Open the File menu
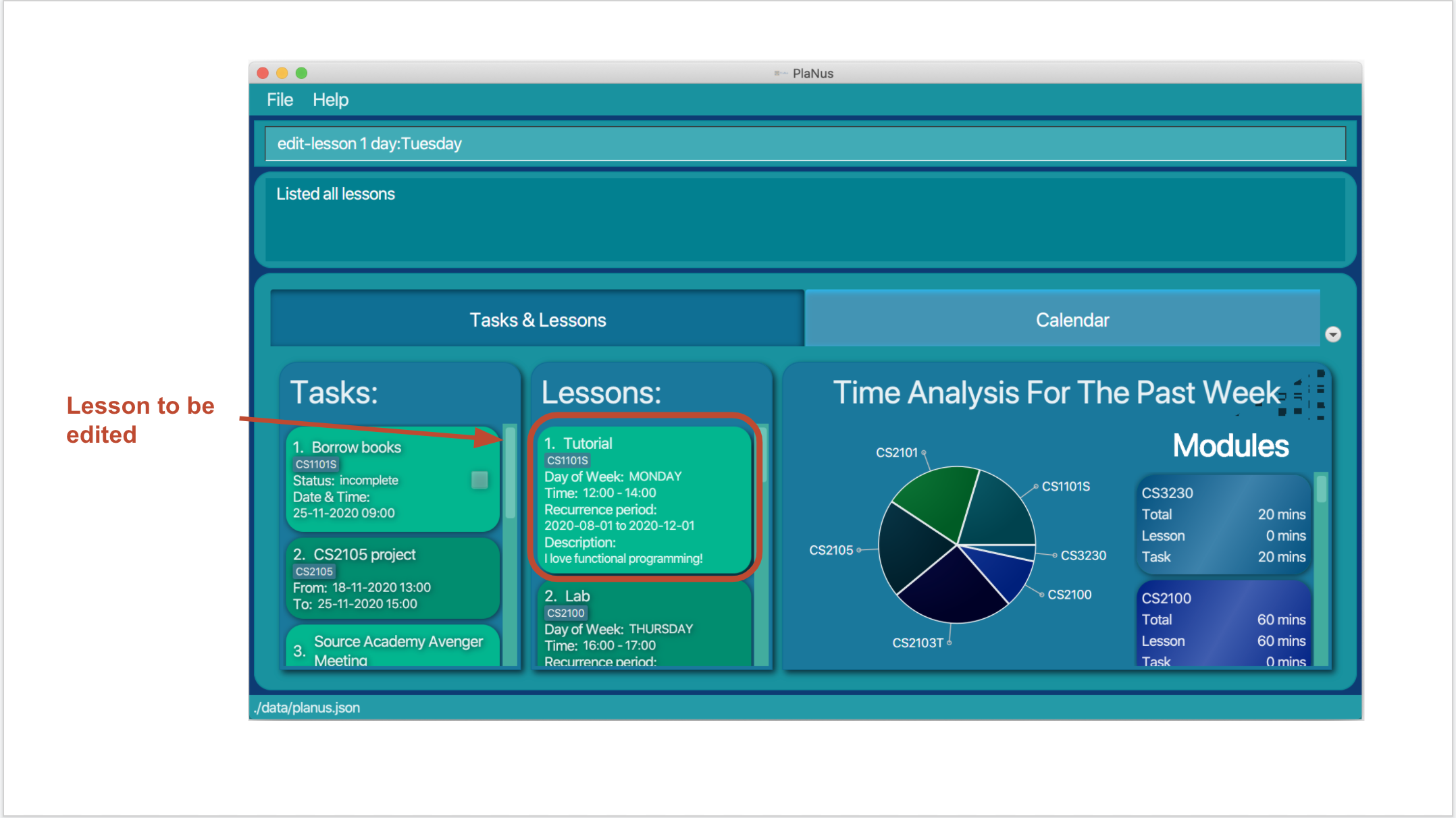Screen dimensions: 1456x818 coord(280,100)
